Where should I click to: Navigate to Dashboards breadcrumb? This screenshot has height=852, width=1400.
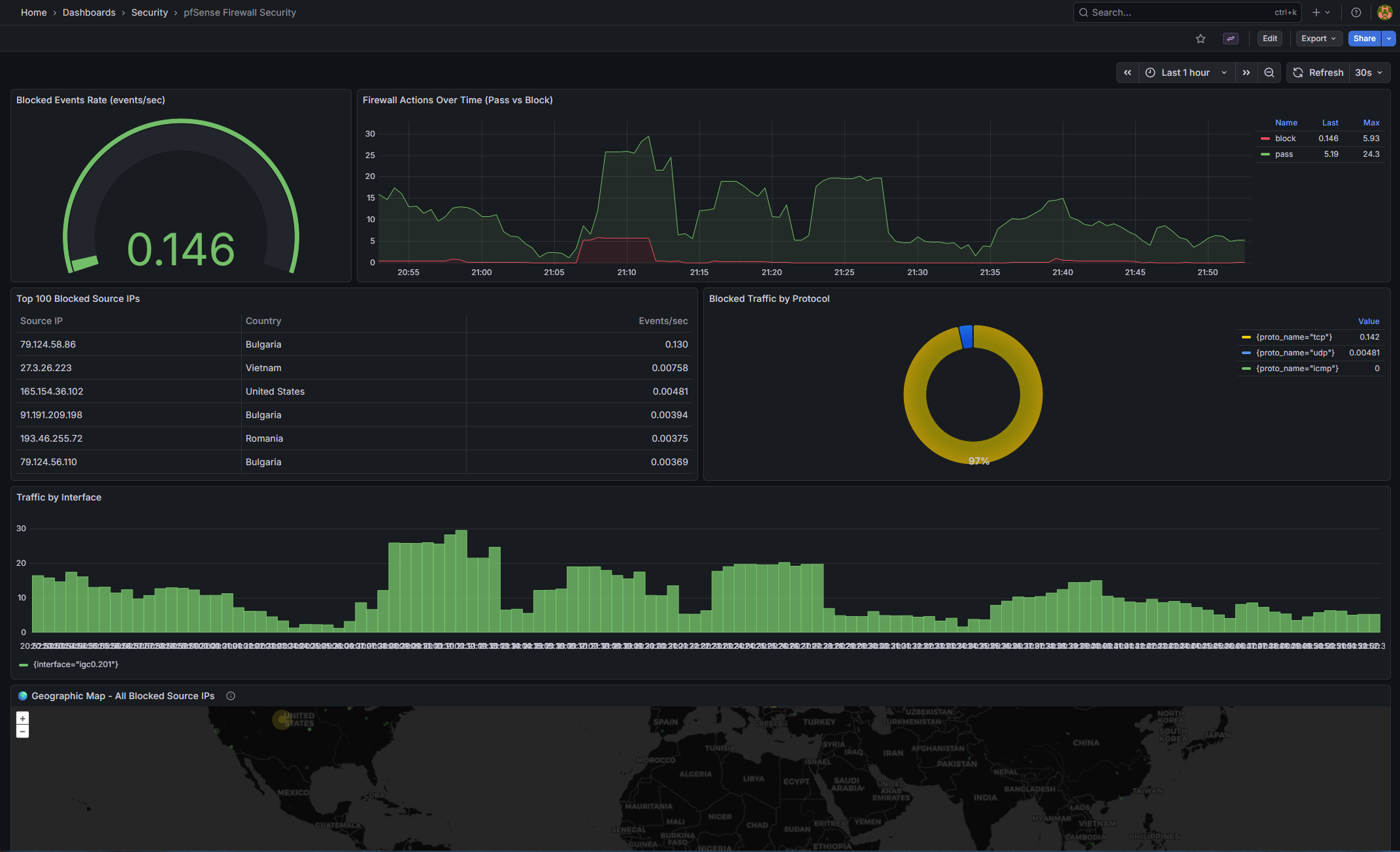point(89,12)
